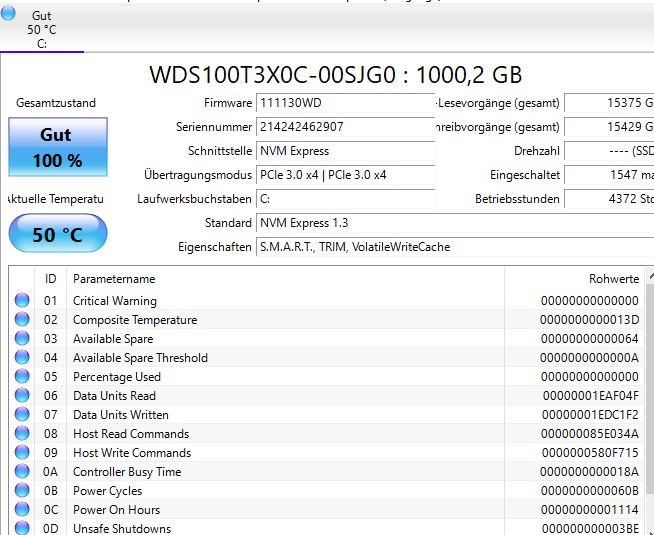Click the status icon for Critical Warning
This screenshot has height=535, width=654.
click(x=22, y=300)
